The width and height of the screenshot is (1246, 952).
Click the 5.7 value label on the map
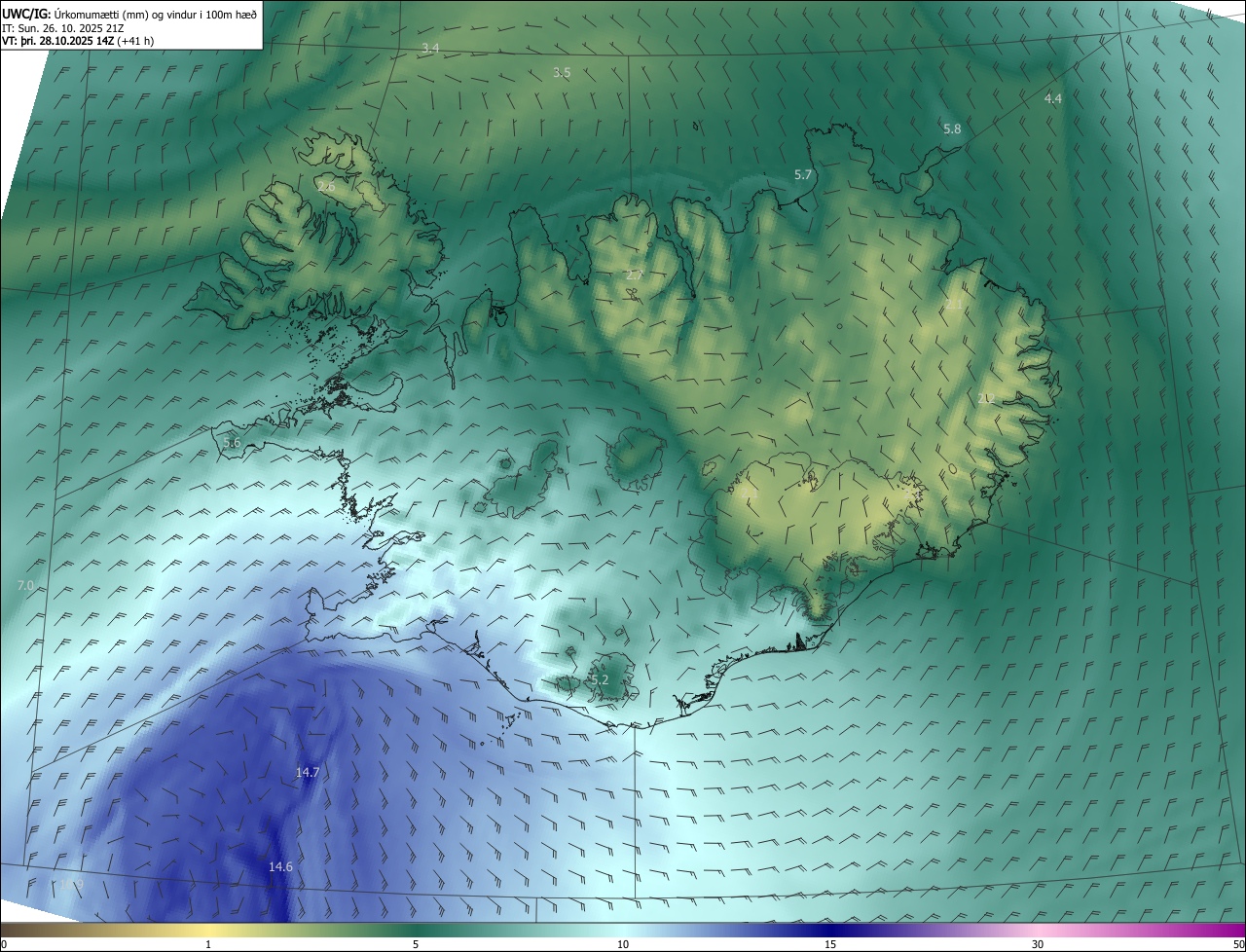coord(803,174)
